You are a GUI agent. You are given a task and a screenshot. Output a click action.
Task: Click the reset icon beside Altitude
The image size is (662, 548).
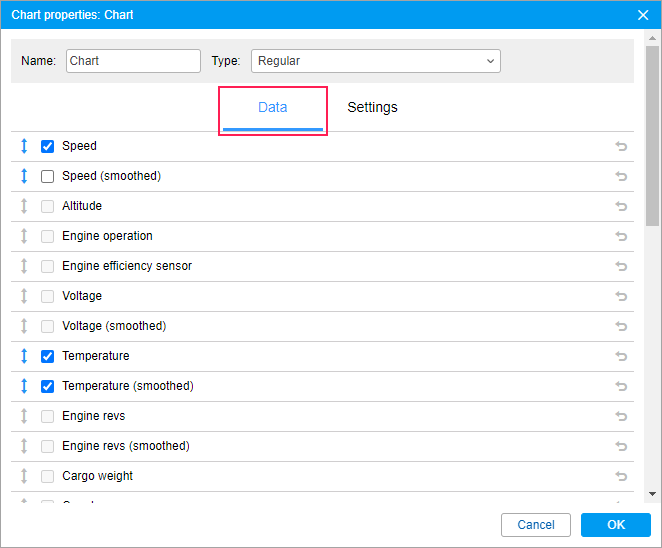[x=621, y=206]
